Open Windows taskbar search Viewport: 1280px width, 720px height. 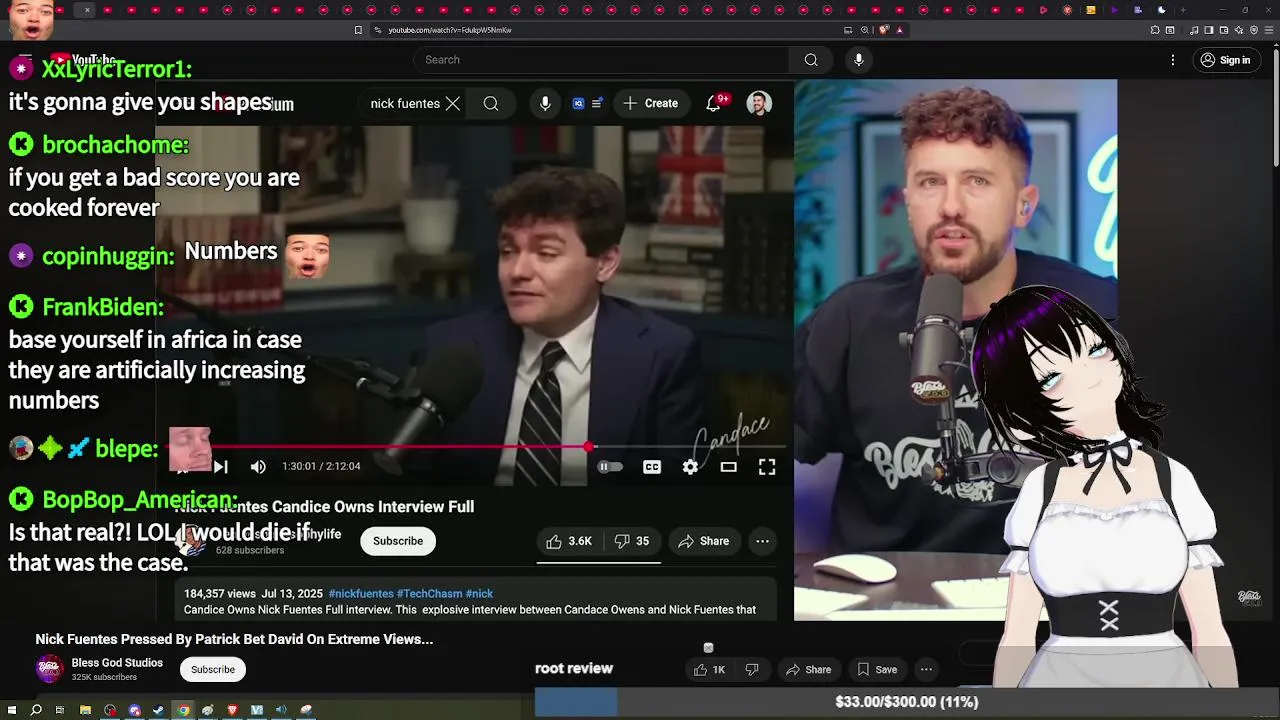(x=36, y=710)
